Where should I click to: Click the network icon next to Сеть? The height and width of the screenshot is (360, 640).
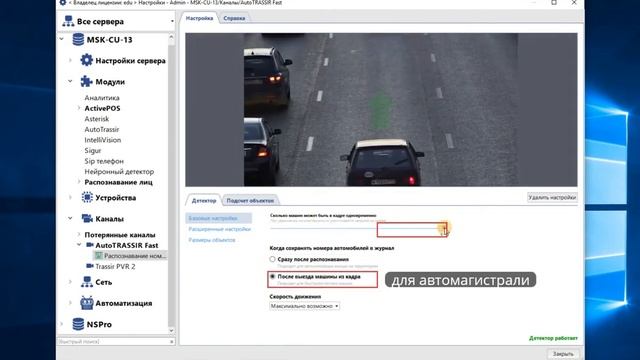[x=87, y=282]
